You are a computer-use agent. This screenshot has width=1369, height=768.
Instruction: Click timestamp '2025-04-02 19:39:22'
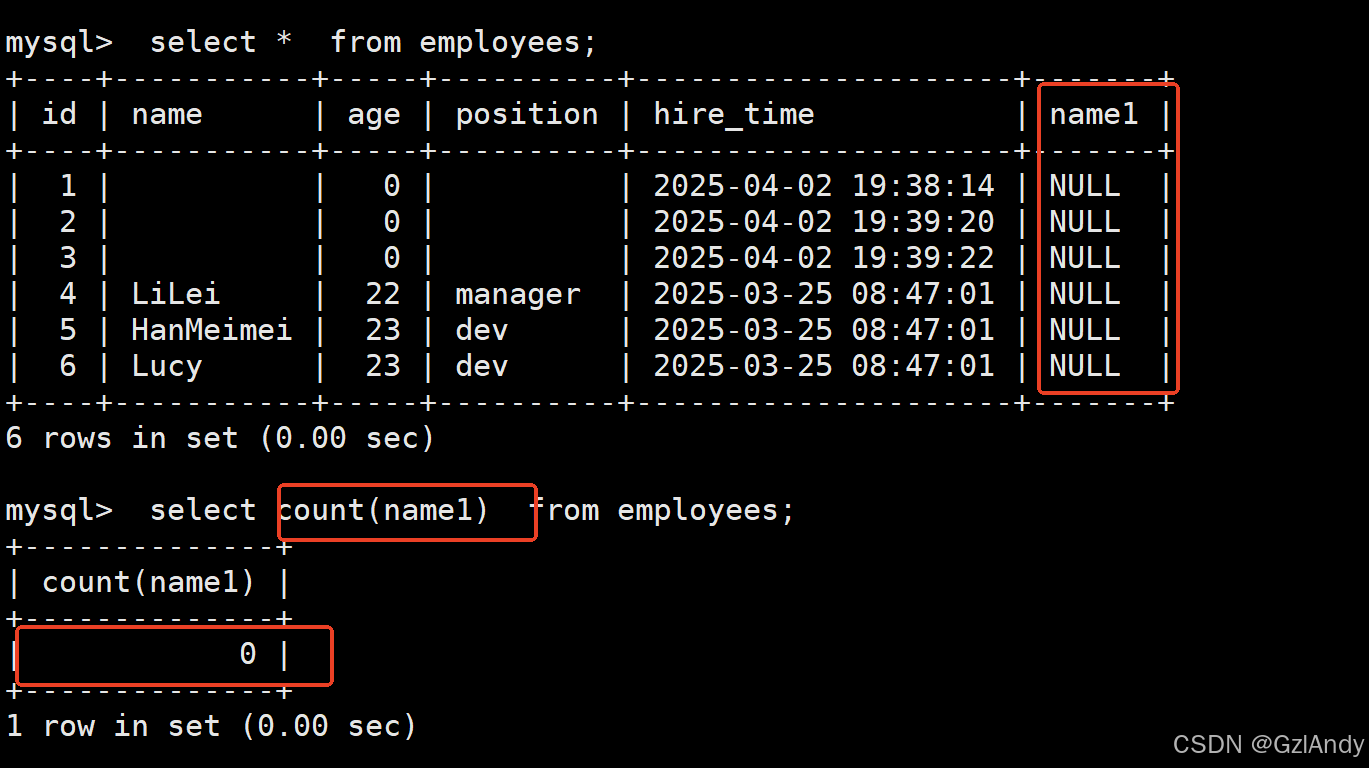[824, 258]
